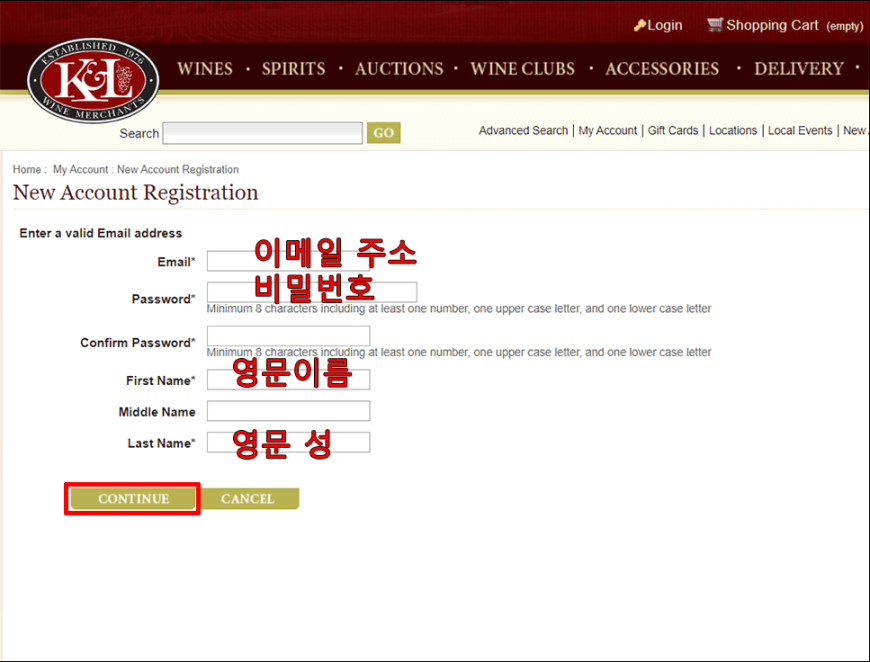Screen dimensions: 870x662
Task: Click into the Last Name field
Action: pos(289,442)
